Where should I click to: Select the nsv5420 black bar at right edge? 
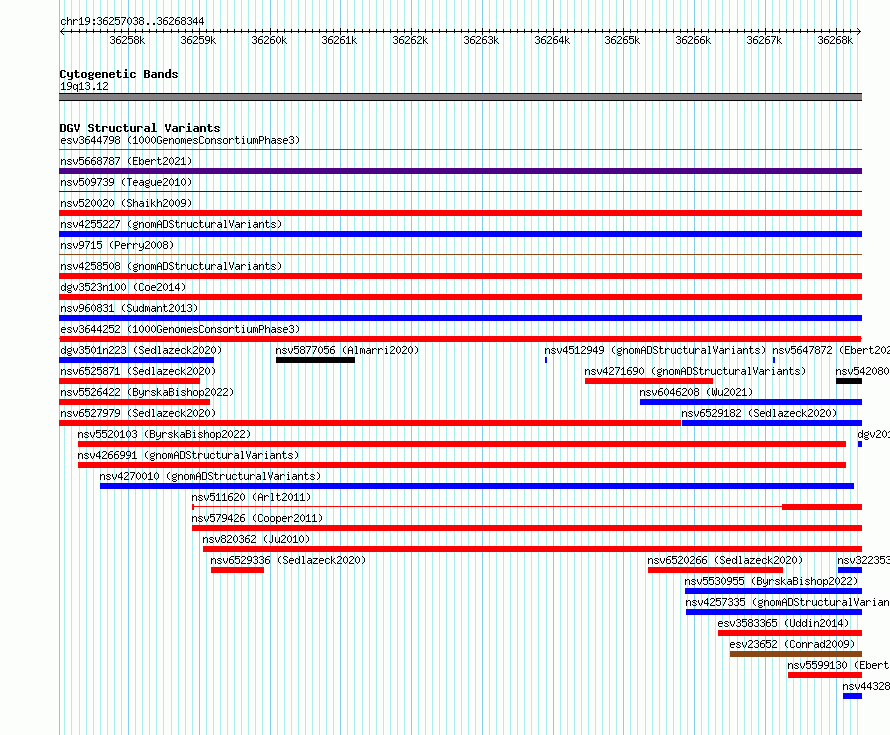(849, 381)
